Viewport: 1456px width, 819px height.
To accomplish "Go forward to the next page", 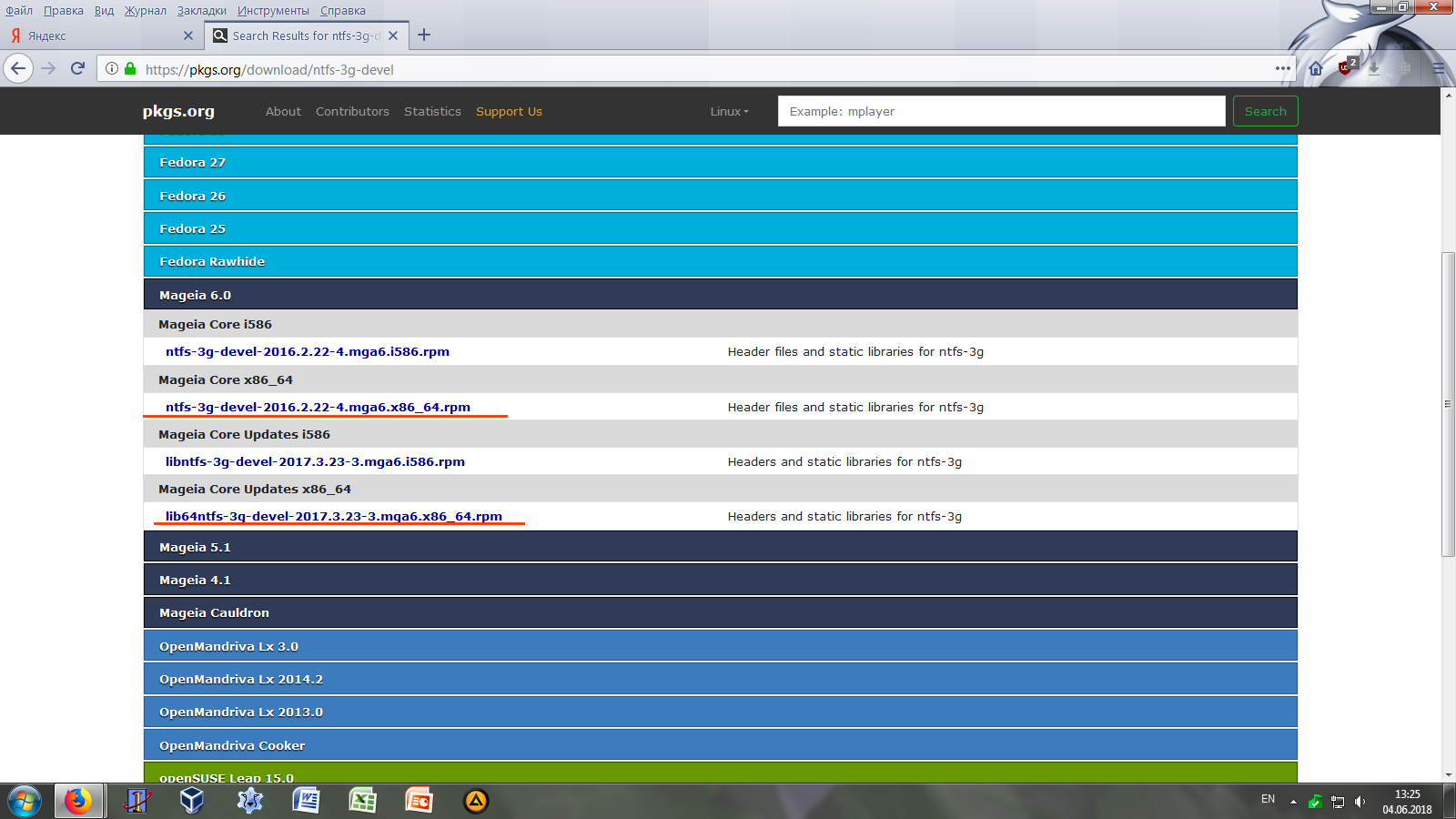I will click(49, 68).
